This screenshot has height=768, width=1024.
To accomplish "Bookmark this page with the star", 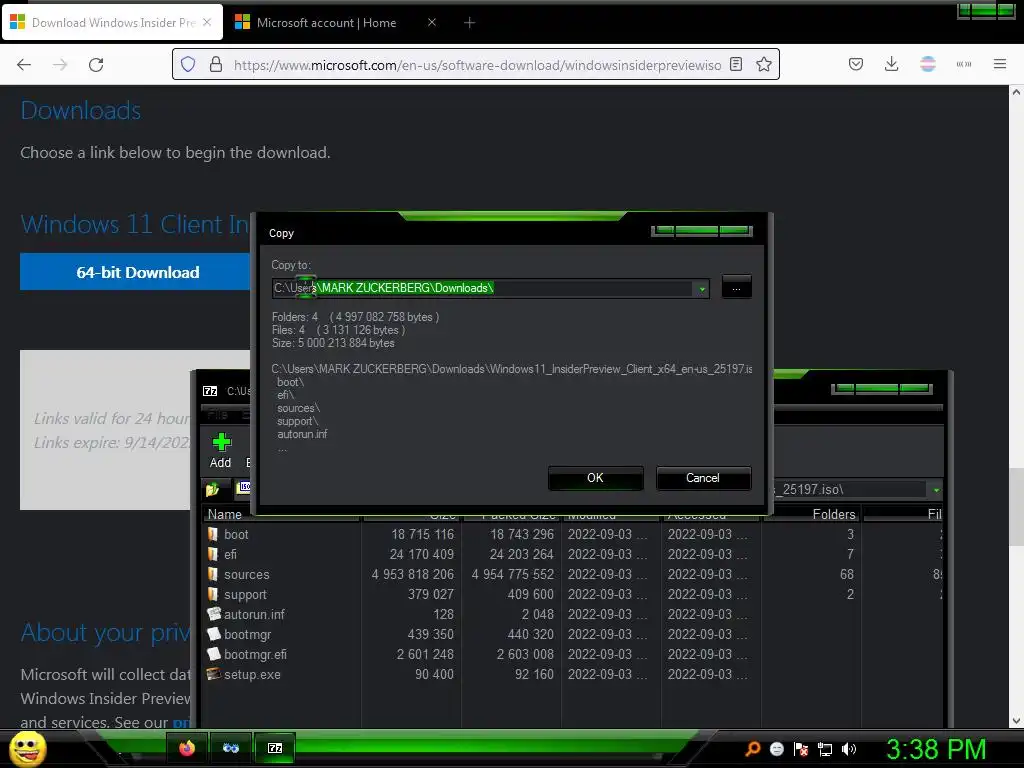I will pos(763,64).
